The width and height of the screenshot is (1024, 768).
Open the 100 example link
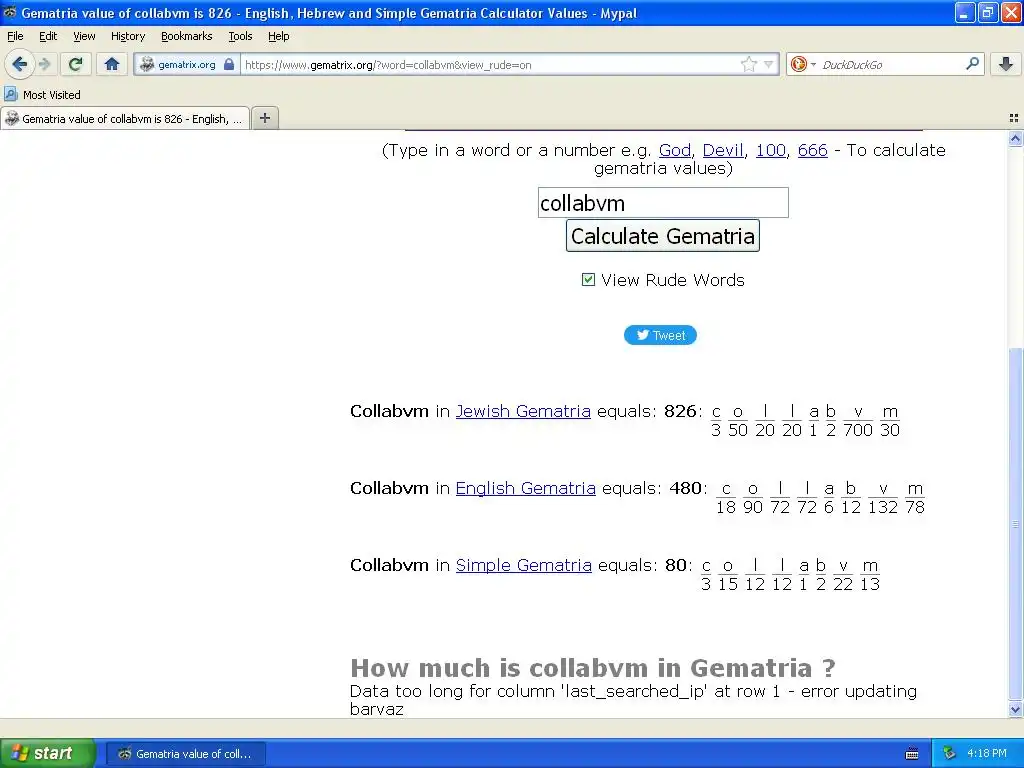coord(770,150)
